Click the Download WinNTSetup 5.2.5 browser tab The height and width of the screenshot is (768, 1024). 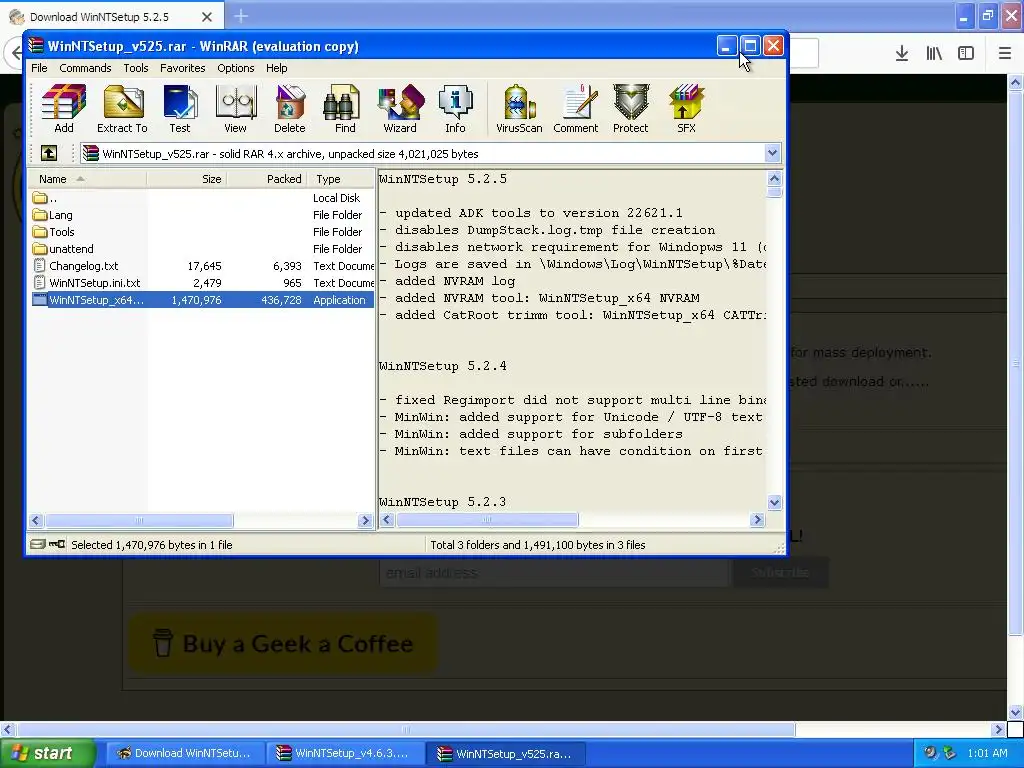pyautogui.click(x=112, y=17)
